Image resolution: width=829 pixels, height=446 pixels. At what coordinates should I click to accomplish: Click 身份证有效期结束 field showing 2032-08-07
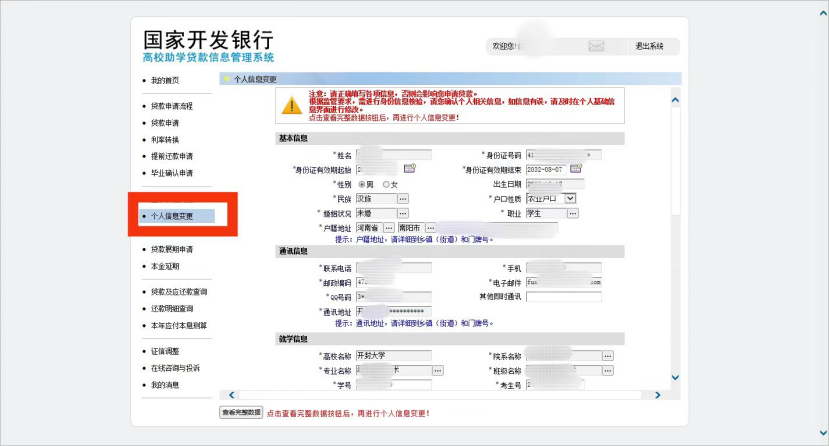point(546,170)
